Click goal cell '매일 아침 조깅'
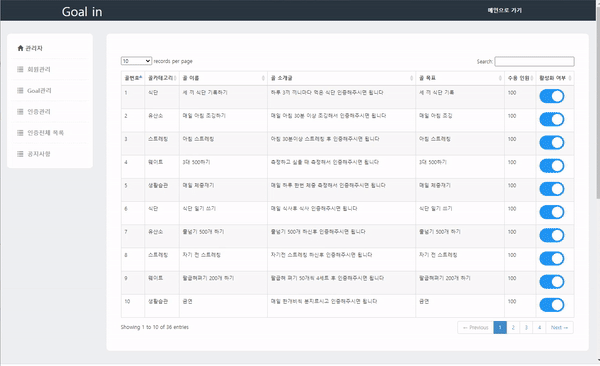The width and height of the screenshot is (600, 366). (435, 116)
